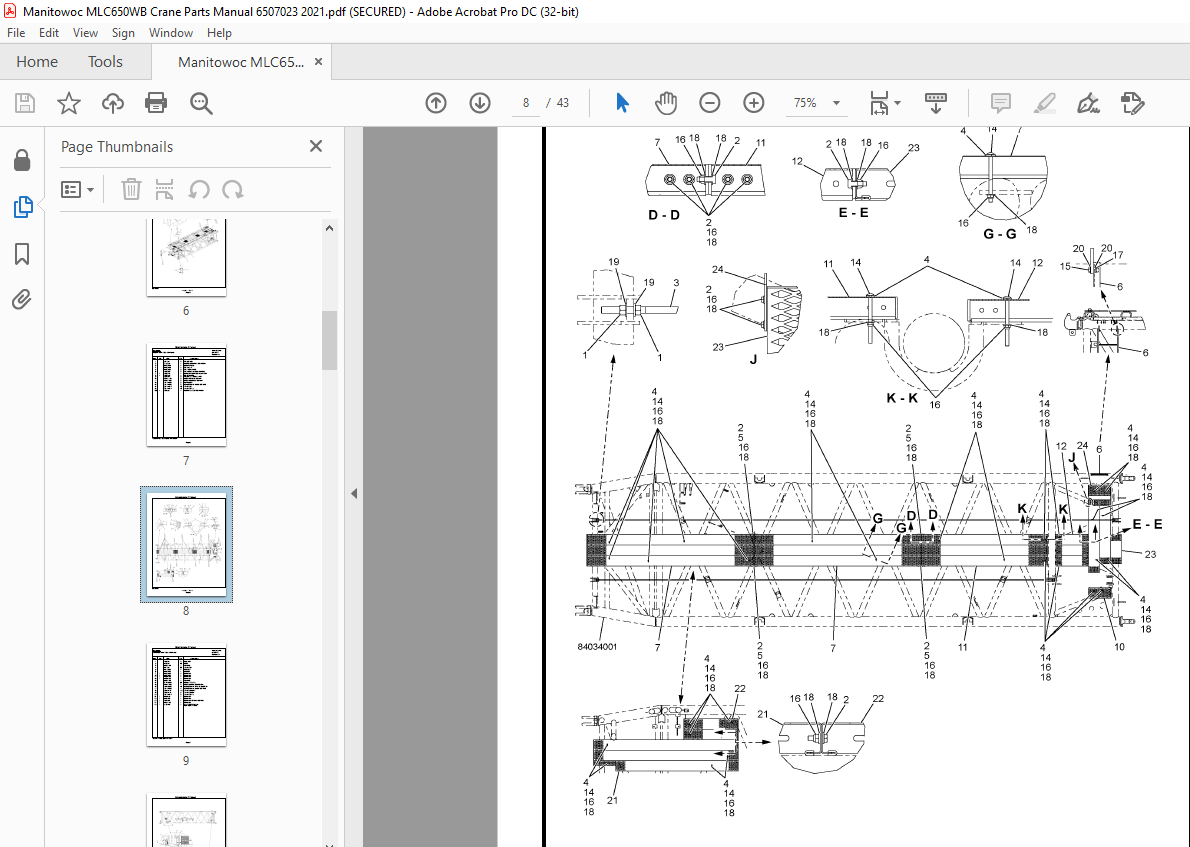Open the Attachments paperclip panel
This screenshot has width=1190, height=847.
coord(22,300)
